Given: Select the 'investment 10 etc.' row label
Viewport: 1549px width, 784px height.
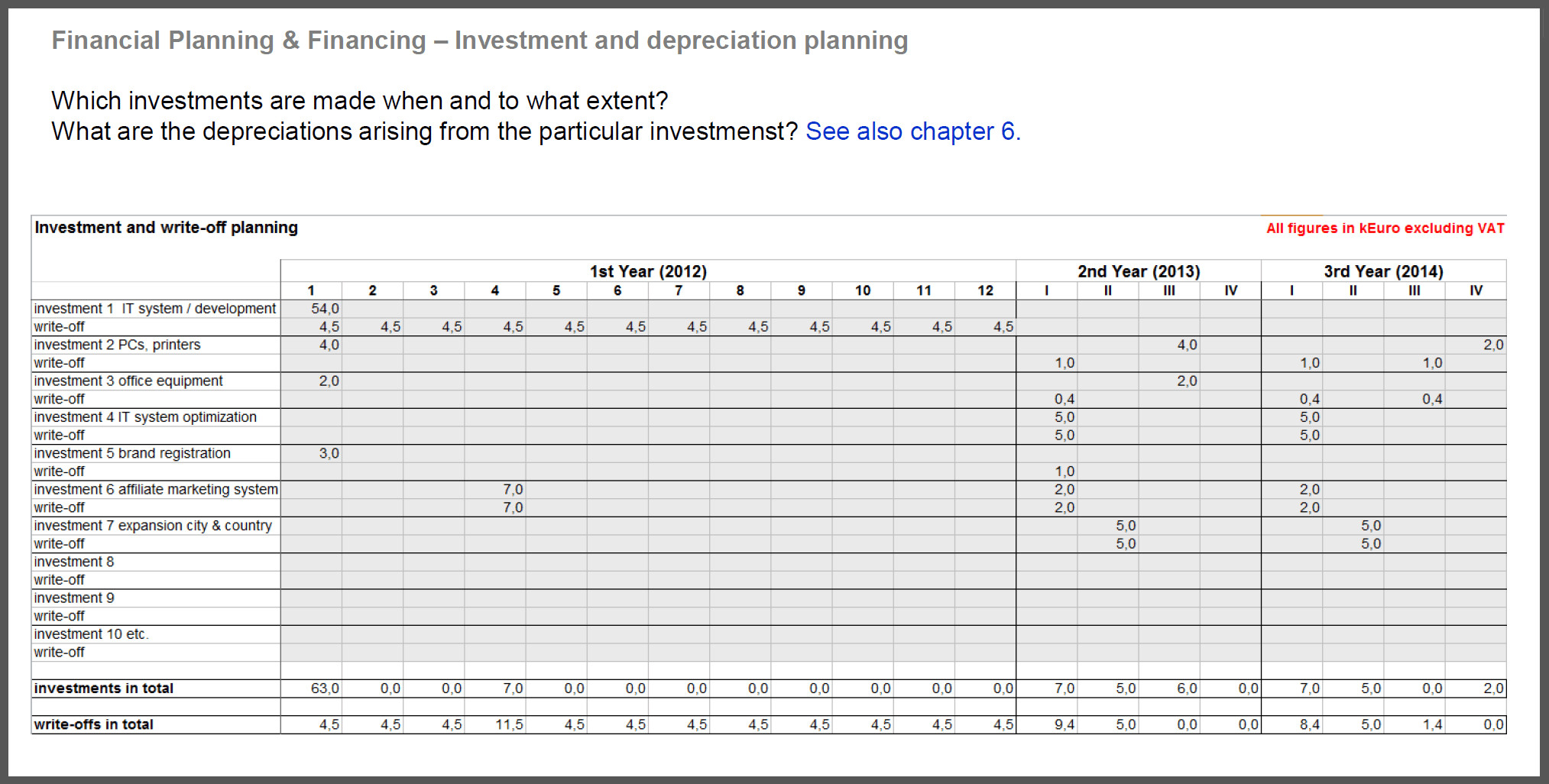Looking at the screenshot, I should pyautogui.click(x=91, y=634).
